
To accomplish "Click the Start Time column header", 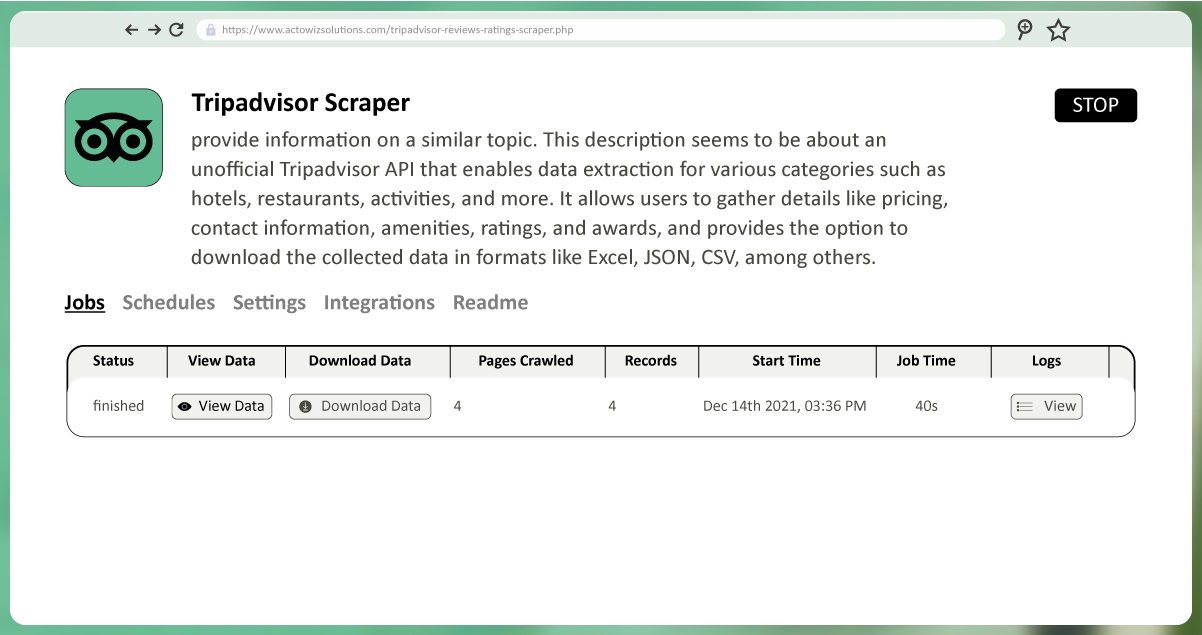I will tap(786, 361).
